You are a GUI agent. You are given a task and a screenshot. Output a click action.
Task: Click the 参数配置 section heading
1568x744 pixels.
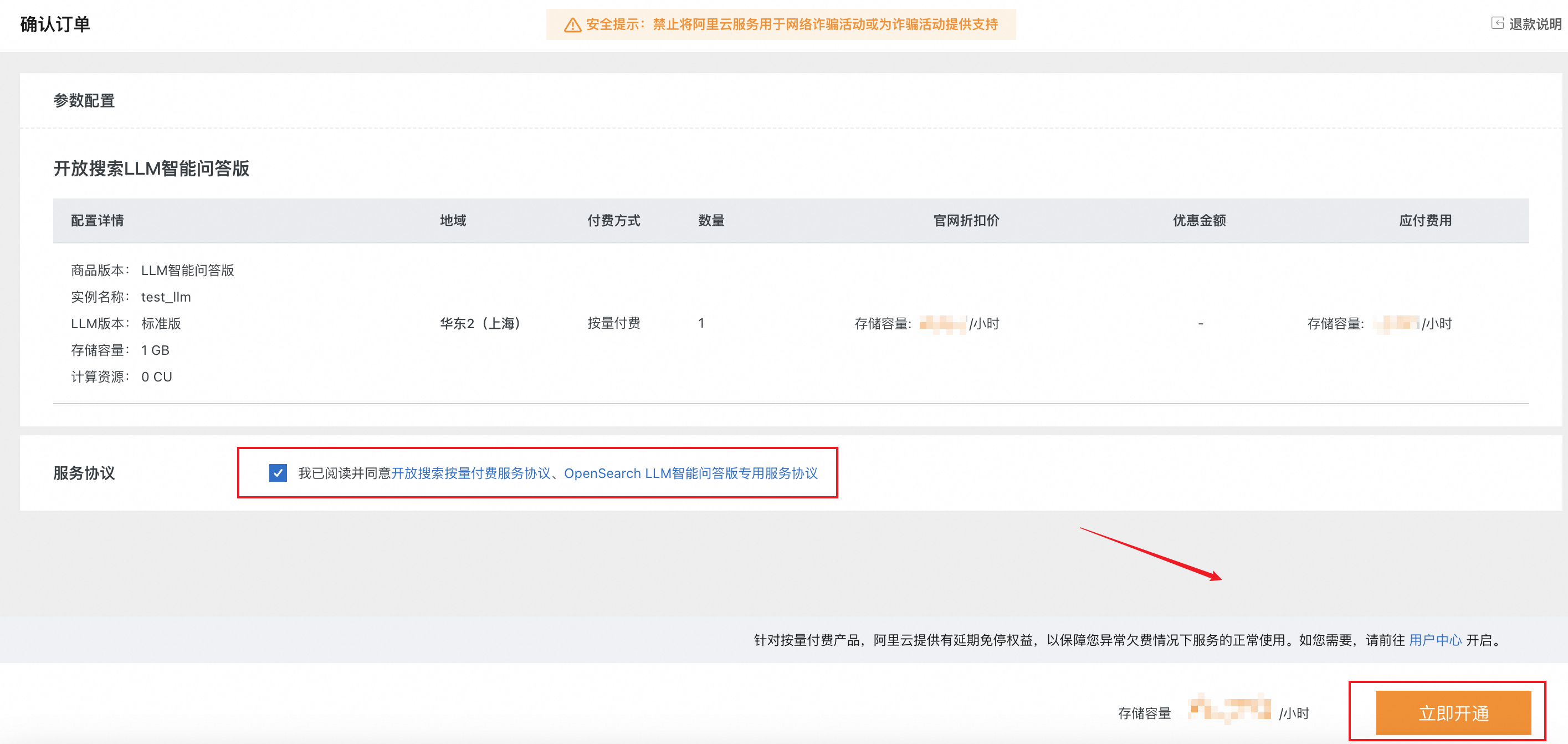84,100
